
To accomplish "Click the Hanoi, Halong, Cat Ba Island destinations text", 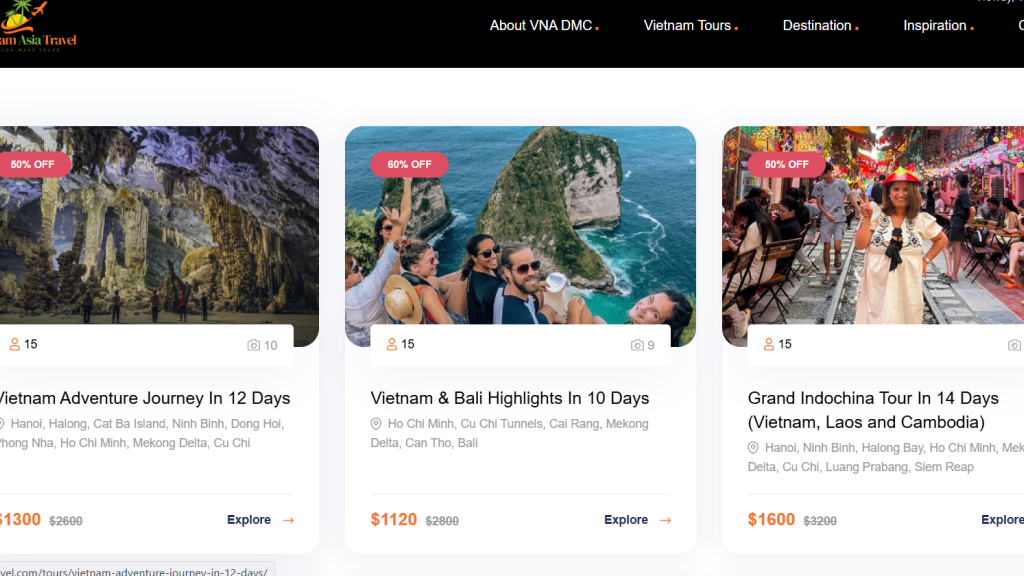I will click(x=142, y=433).
